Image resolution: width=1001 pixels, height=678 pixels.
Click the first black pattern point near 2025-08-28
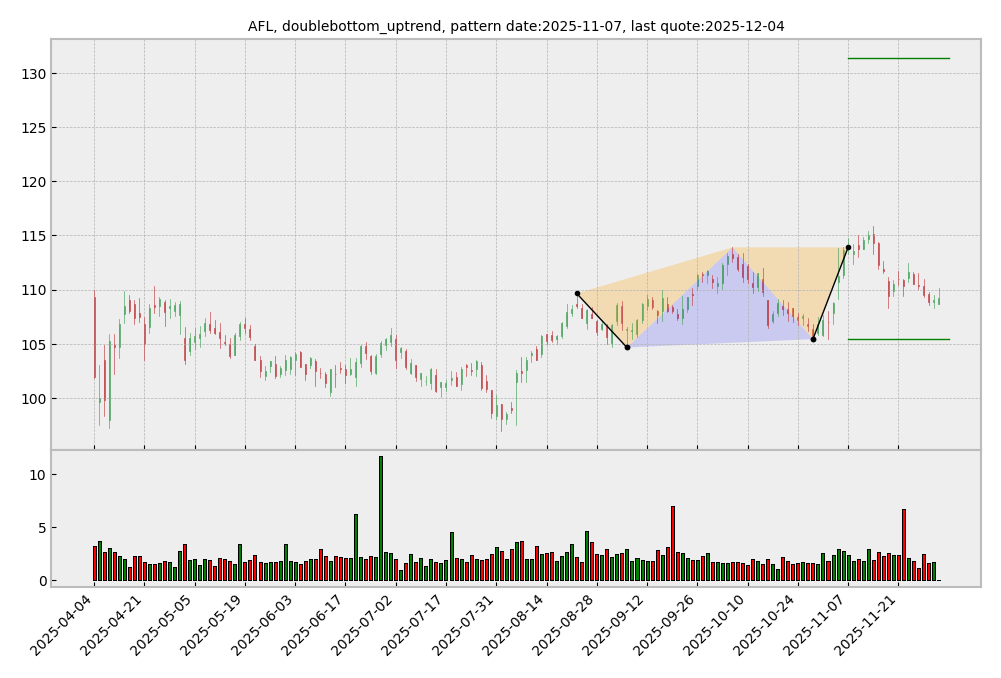tap(577, 293)
